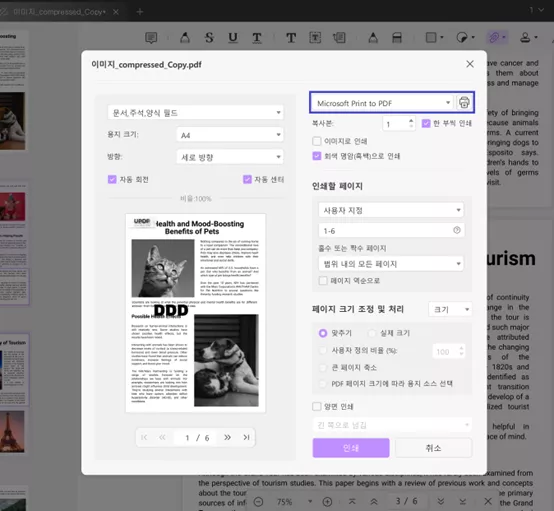Select the highlighter tool in toolbar
The width and height of the screenshot is (554, 511).
tap(185, 37)
